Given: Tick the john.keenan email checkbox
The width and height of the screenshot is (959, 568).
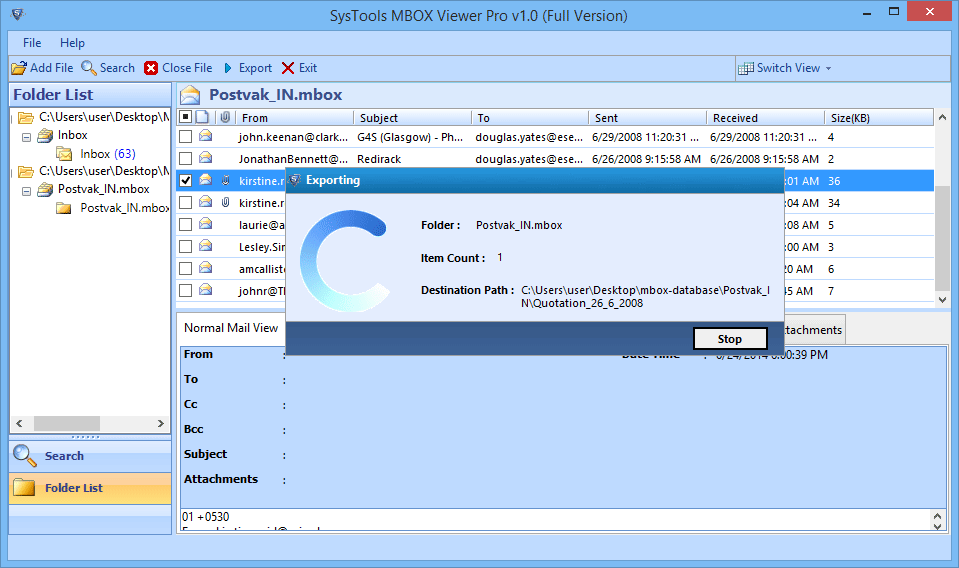Looking at the screenshot, I should point(185,136).
